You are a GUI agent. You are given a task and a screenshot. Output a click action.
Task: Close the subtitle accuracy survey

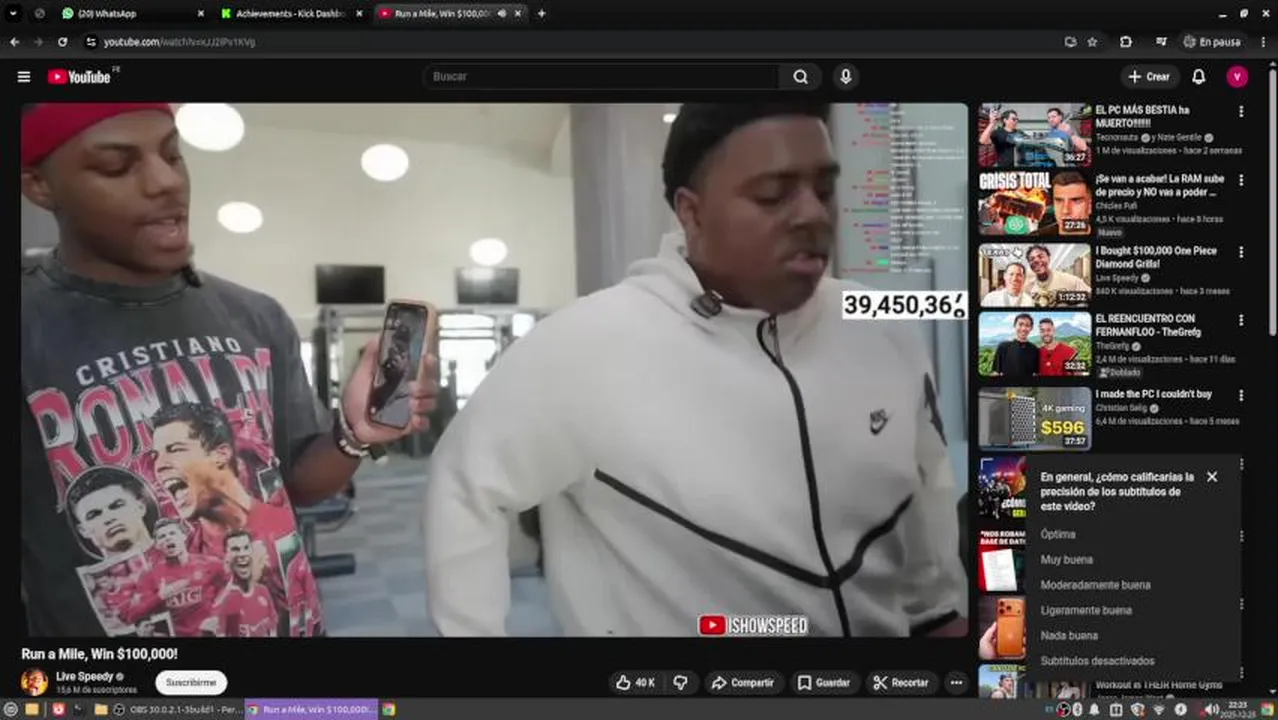point(1212,477)
